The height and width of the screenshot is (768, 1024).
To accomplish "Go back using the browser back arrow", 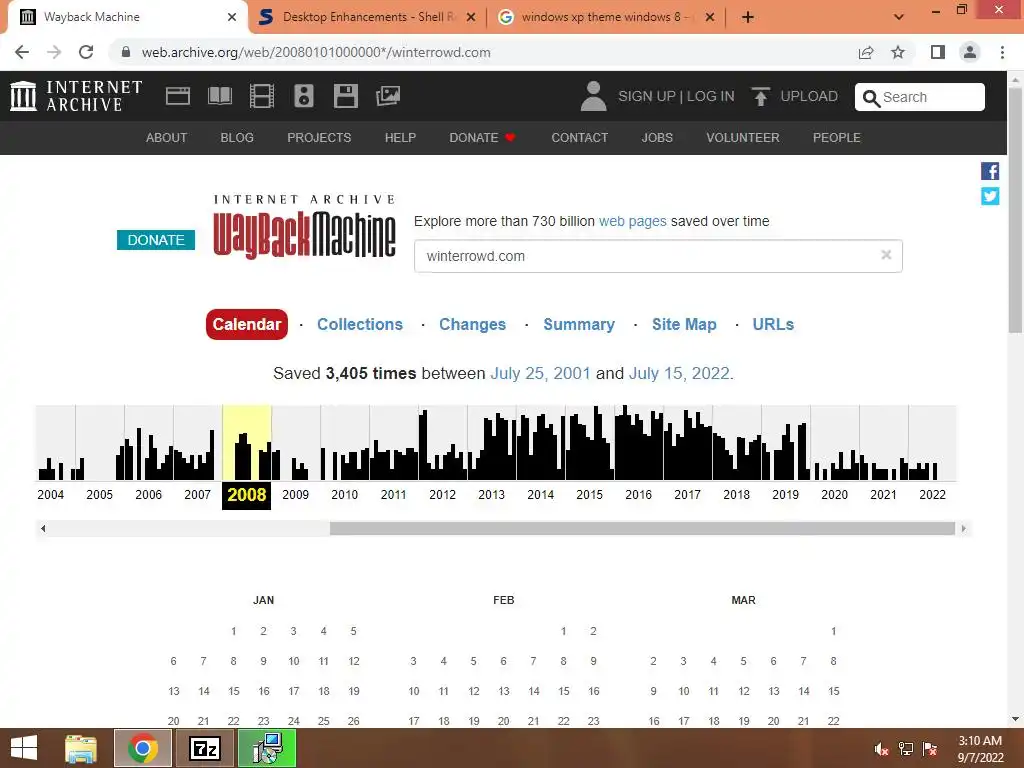I will pyautogui.click(x=22, y=52).
